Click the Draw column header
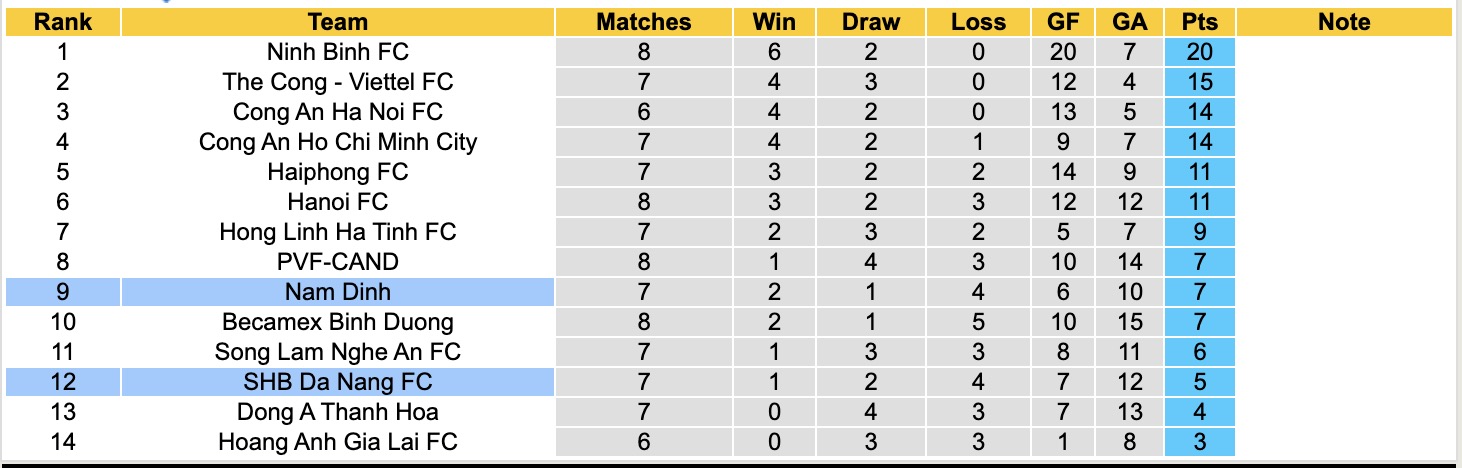Screen dimensions: 1462x468 870,22
